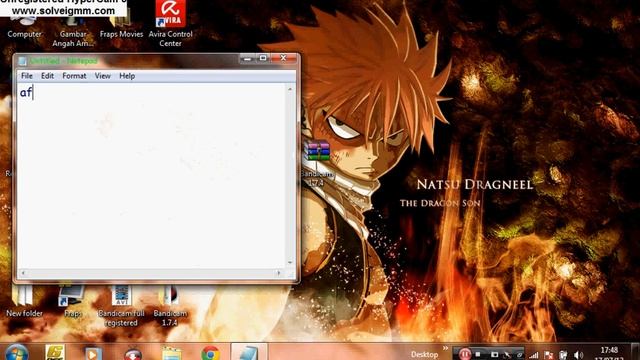Viewport: 640px width, 360px height.
Task: Open the Help menu in Notepad
Action: (x=127, y=76)
